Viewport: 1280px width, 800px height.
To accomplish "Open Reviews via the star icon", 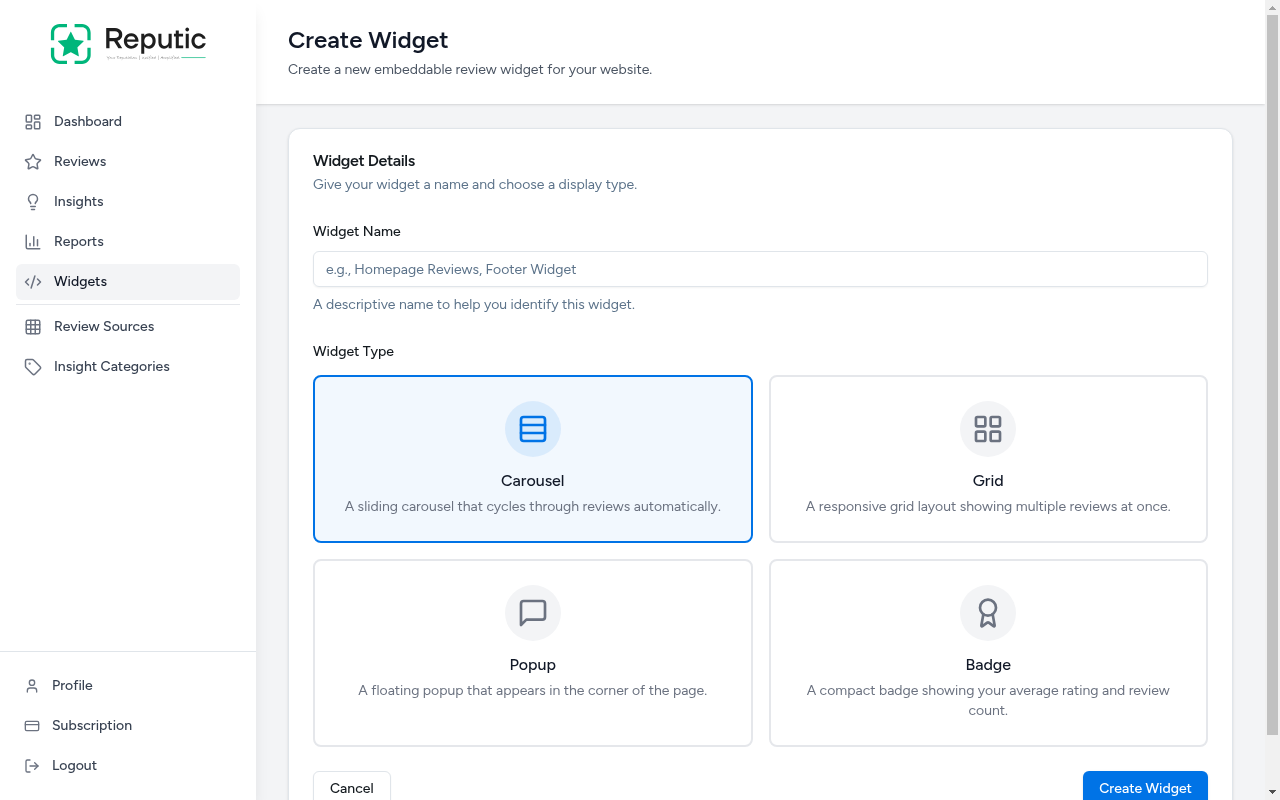I will coord(33,161).
